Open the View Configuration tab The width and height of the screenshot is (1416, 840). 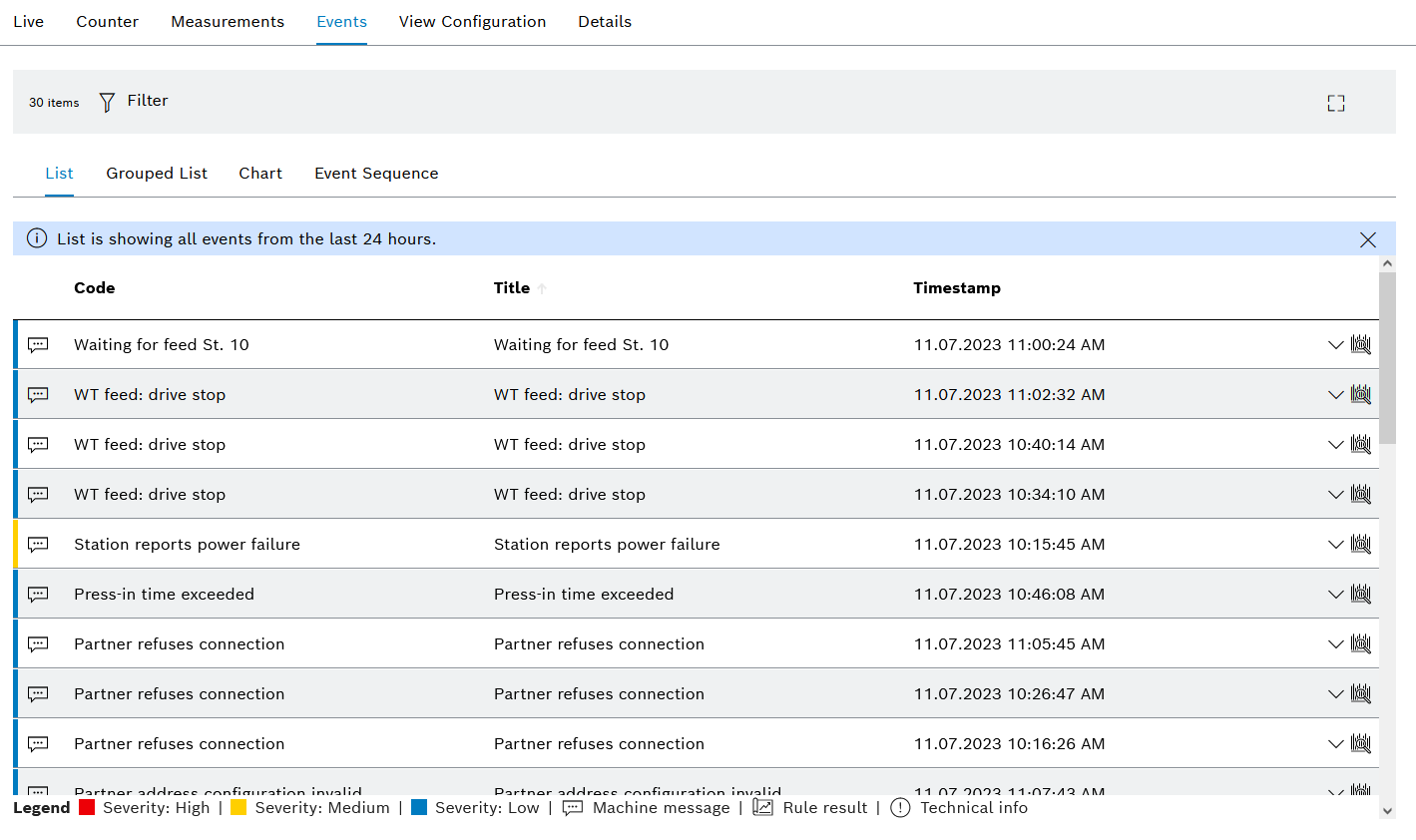coord(473,22)
